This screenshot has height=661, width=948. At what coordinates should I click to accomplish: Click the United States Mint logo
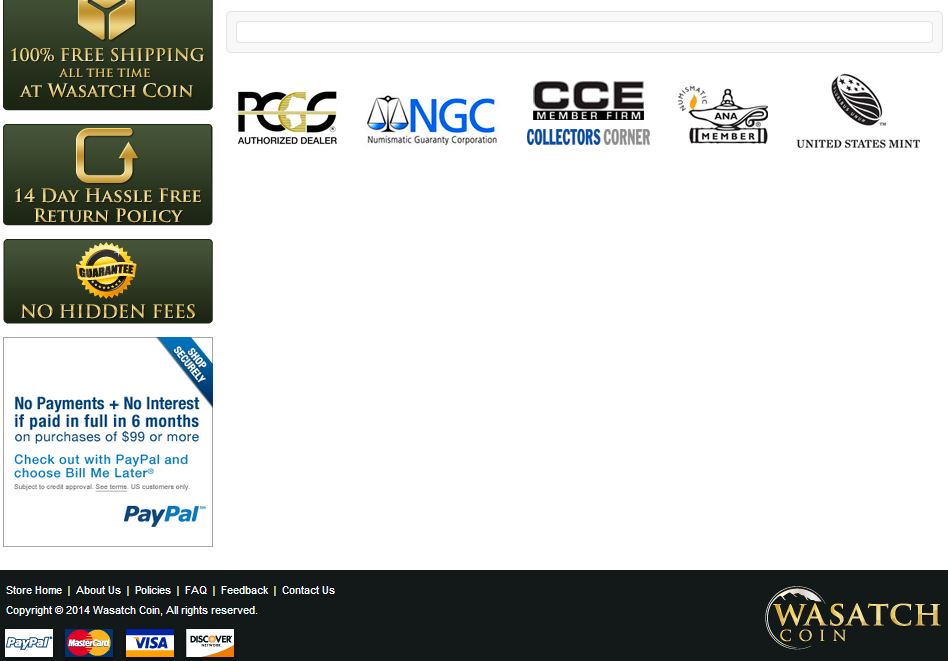point(858,112)
